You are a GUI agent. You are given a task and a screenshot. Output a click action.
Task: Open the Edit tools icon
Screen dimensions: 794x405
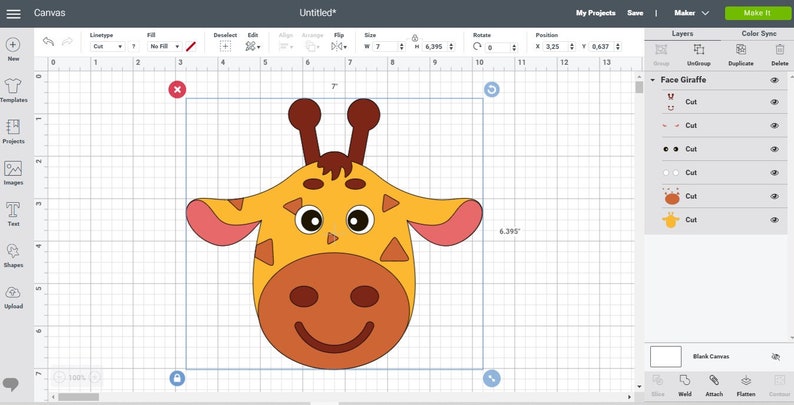253,46
